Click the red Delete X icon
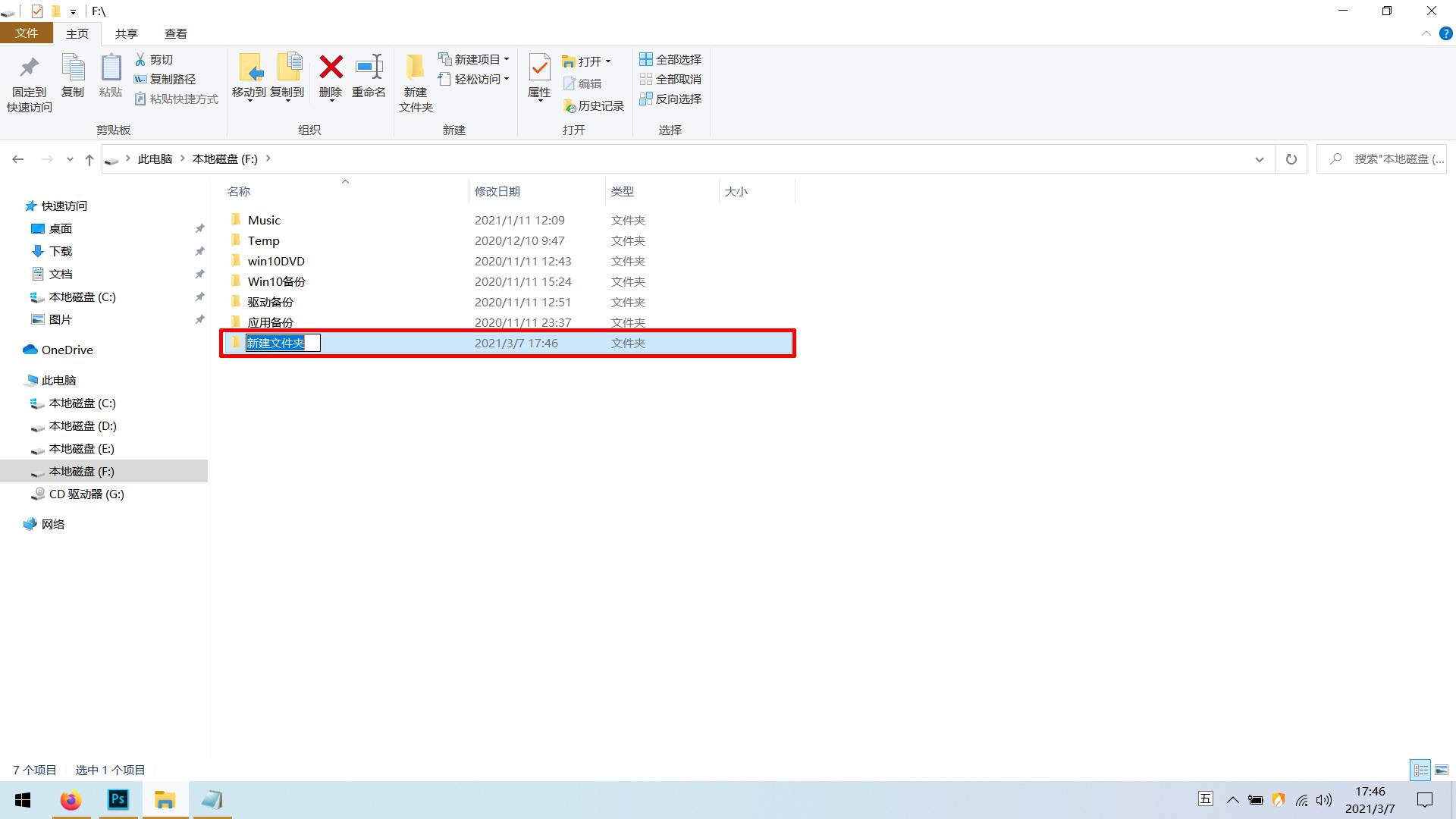 coord(331,67)
